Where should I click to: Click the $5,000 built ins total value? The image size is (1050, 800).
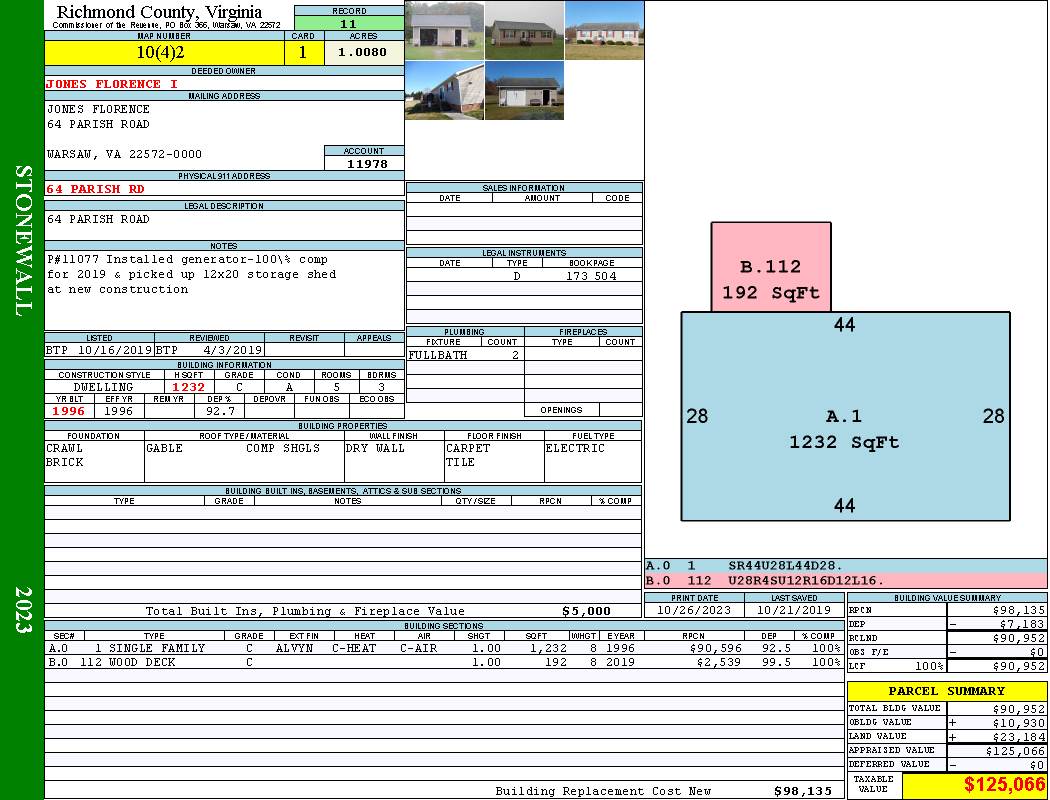(x=587, y=611)
